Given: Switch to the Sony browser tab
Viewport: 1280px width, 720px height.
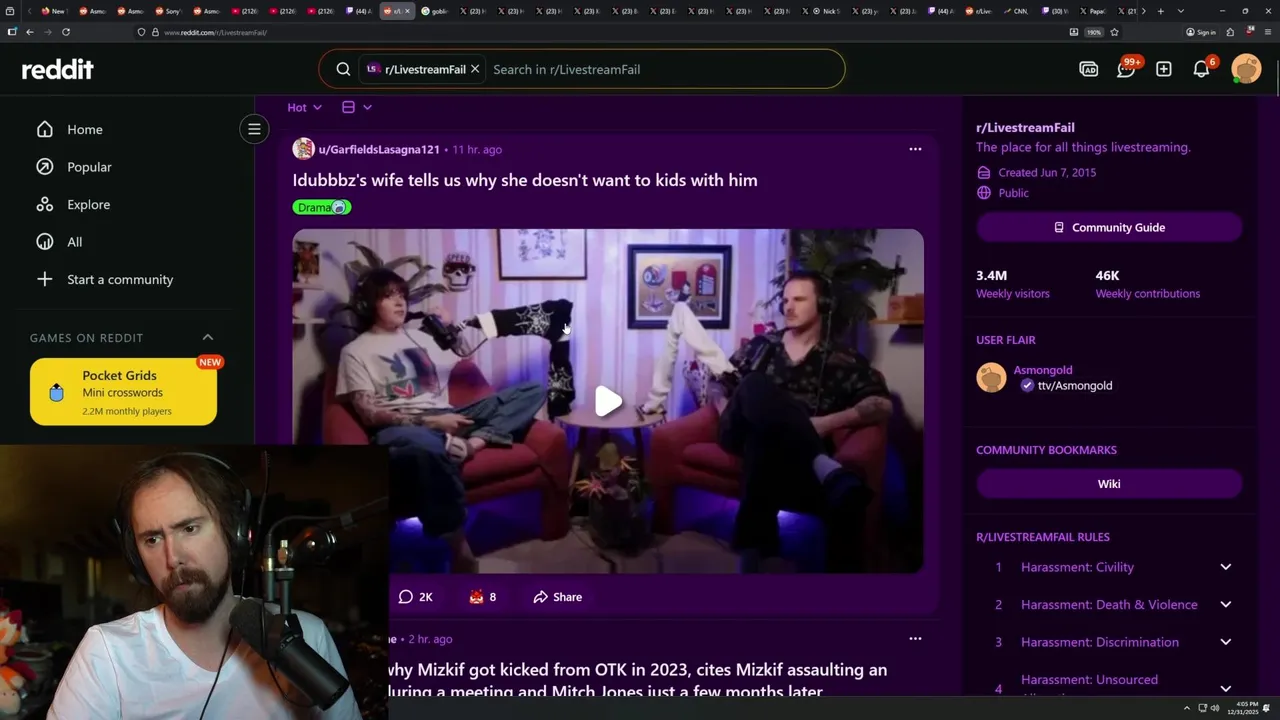Looking at the screenshot, I should click(x=168, y=11).
